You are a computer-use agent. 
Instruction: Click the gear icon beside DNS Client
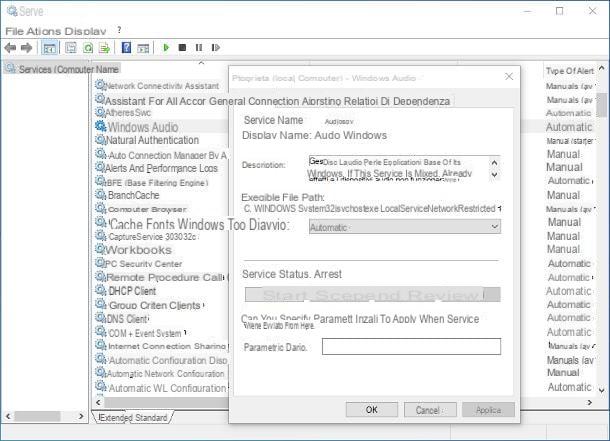(100, 318)
